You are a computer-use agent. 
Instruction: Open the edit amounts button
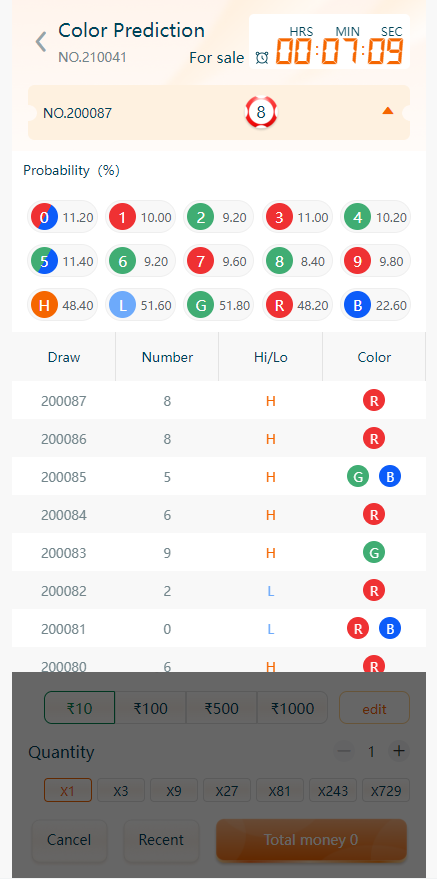374,708
